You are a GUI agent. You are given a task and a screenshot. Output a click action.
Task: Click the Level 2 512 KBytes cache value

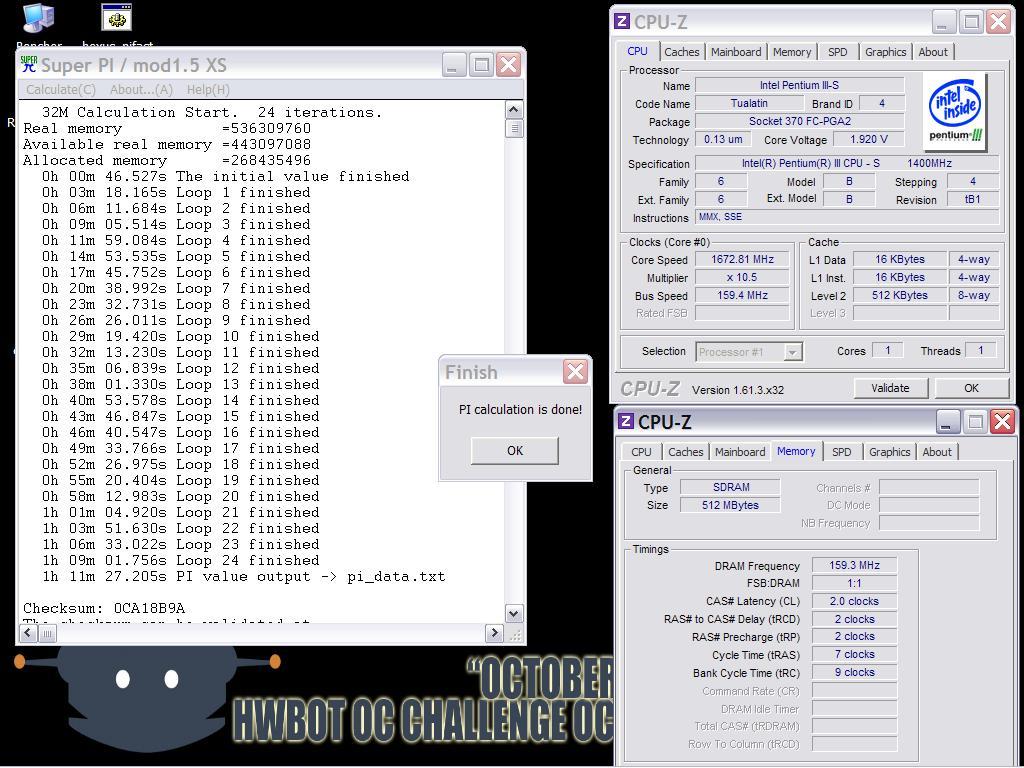click(x=899, y=295)
